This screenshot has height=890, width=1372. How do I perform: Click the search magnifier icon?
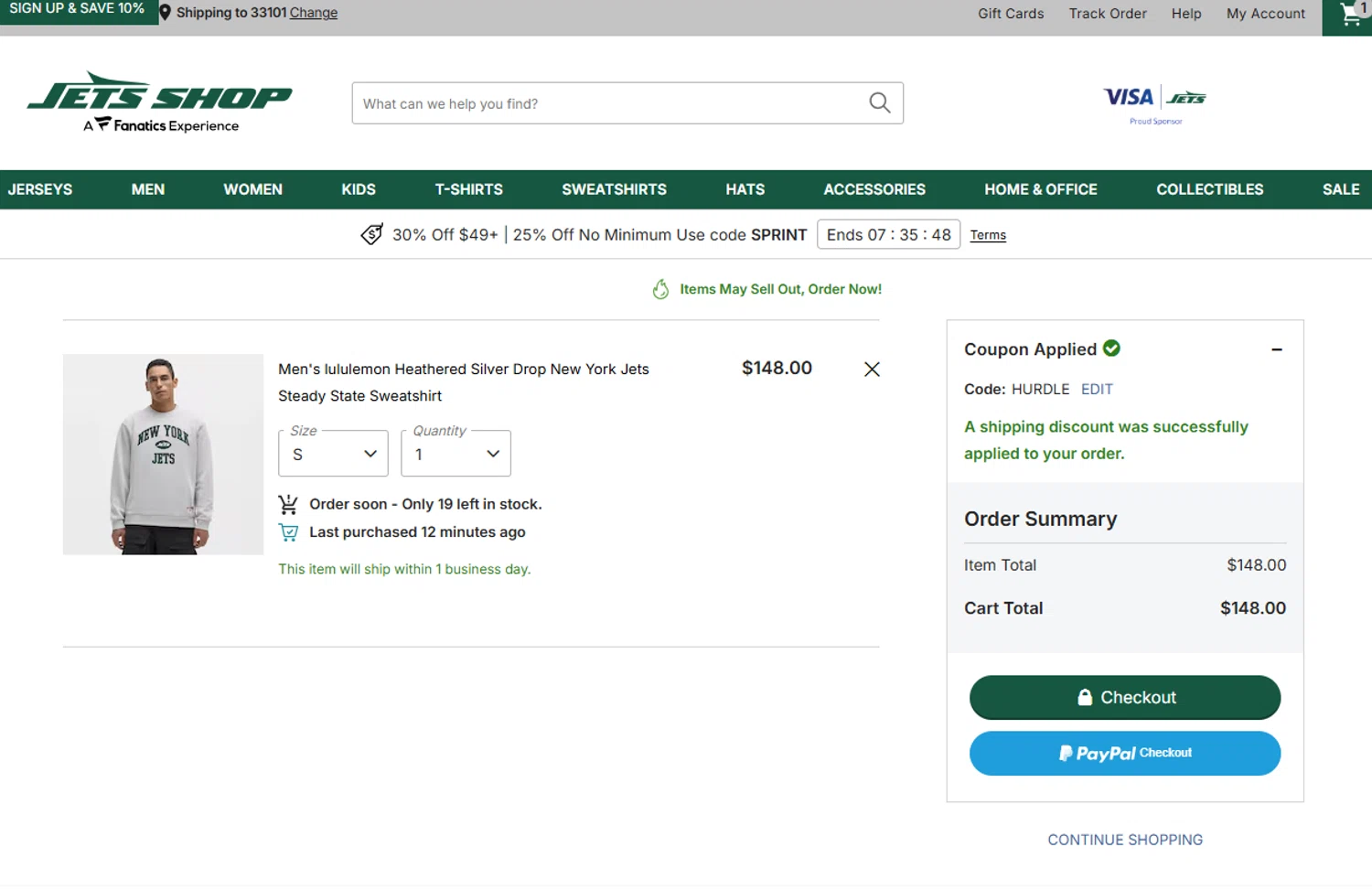click(x=879, y=103)
